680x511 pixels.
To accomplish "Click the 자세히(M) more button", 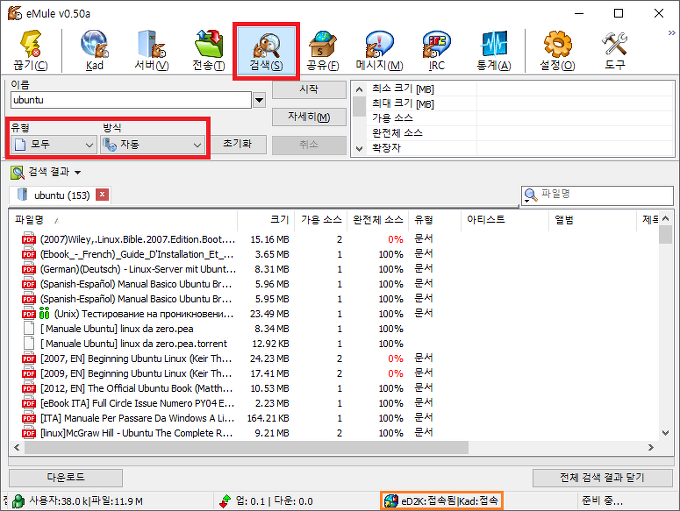I will coord(309,117).
